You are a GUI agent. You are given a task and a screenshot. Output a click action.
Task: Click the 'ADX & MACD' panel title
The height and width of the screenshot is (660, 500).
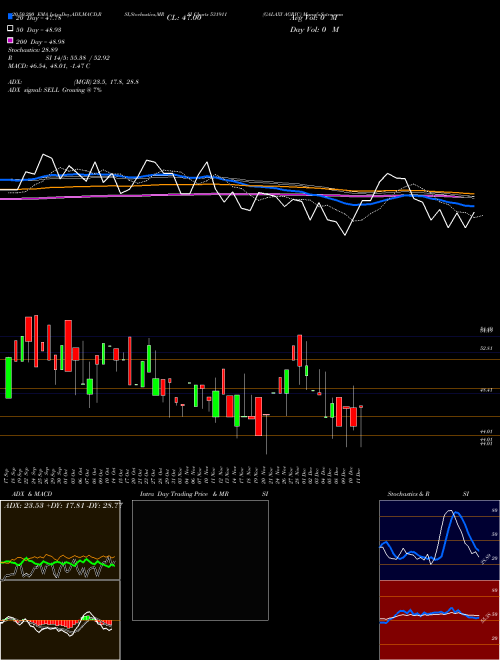[32, 494]
